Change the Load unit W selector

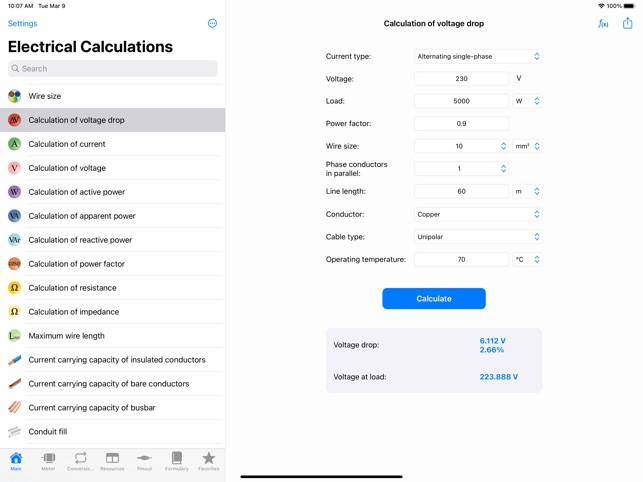(x=527, y=101)
